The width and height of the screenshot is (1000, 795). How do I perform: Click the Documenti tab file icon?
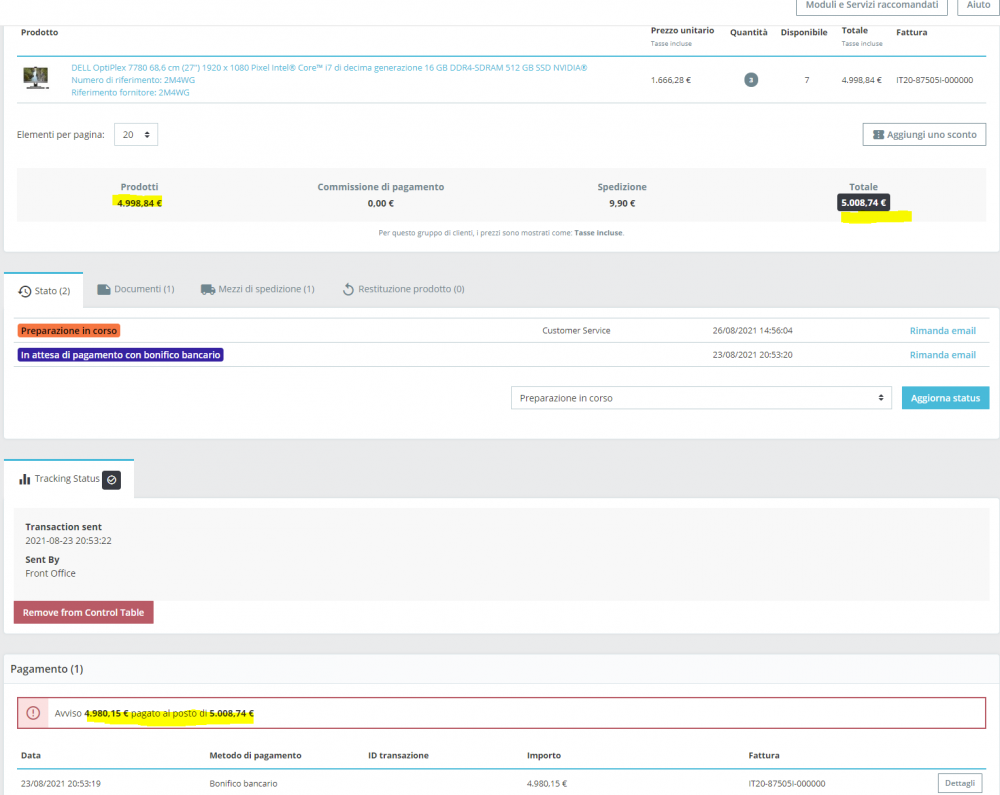(103, 289)
